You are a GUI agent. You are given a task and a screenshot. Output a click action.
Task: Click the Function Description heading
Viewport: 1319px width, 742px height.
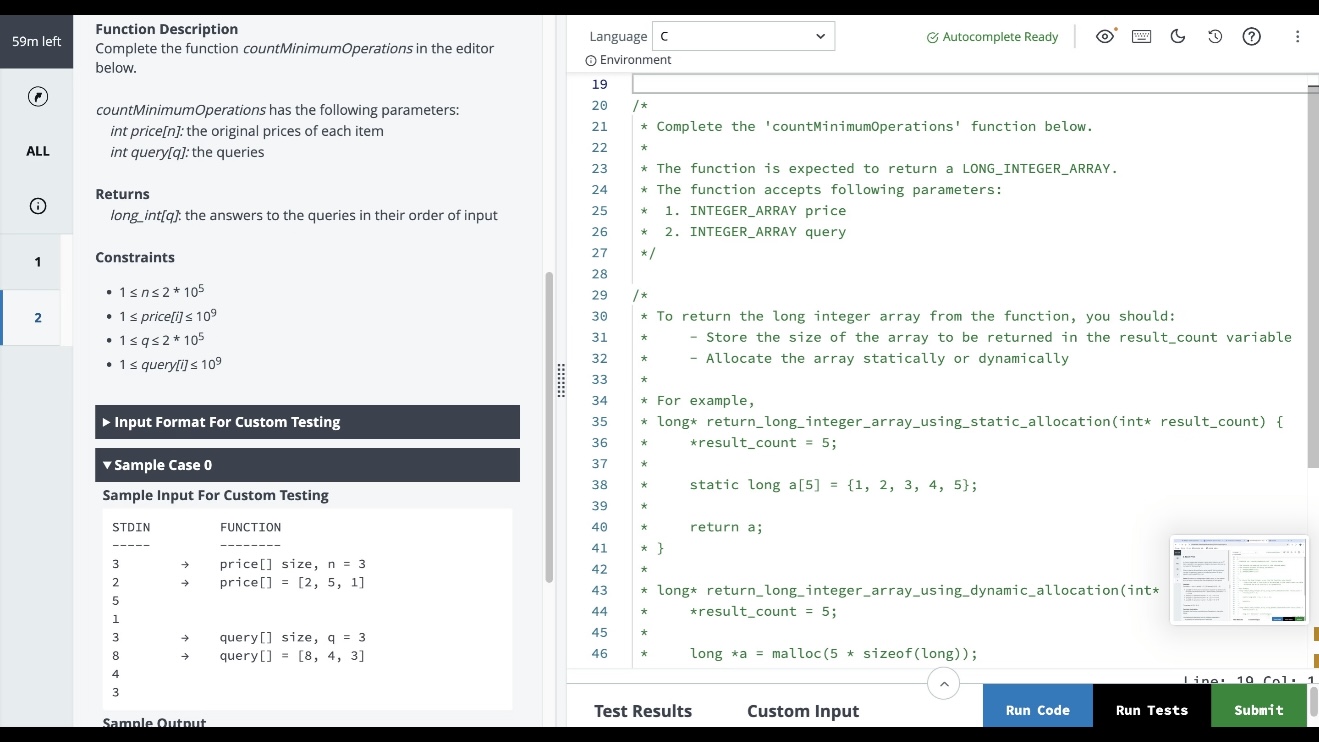[x=167, y=29]
